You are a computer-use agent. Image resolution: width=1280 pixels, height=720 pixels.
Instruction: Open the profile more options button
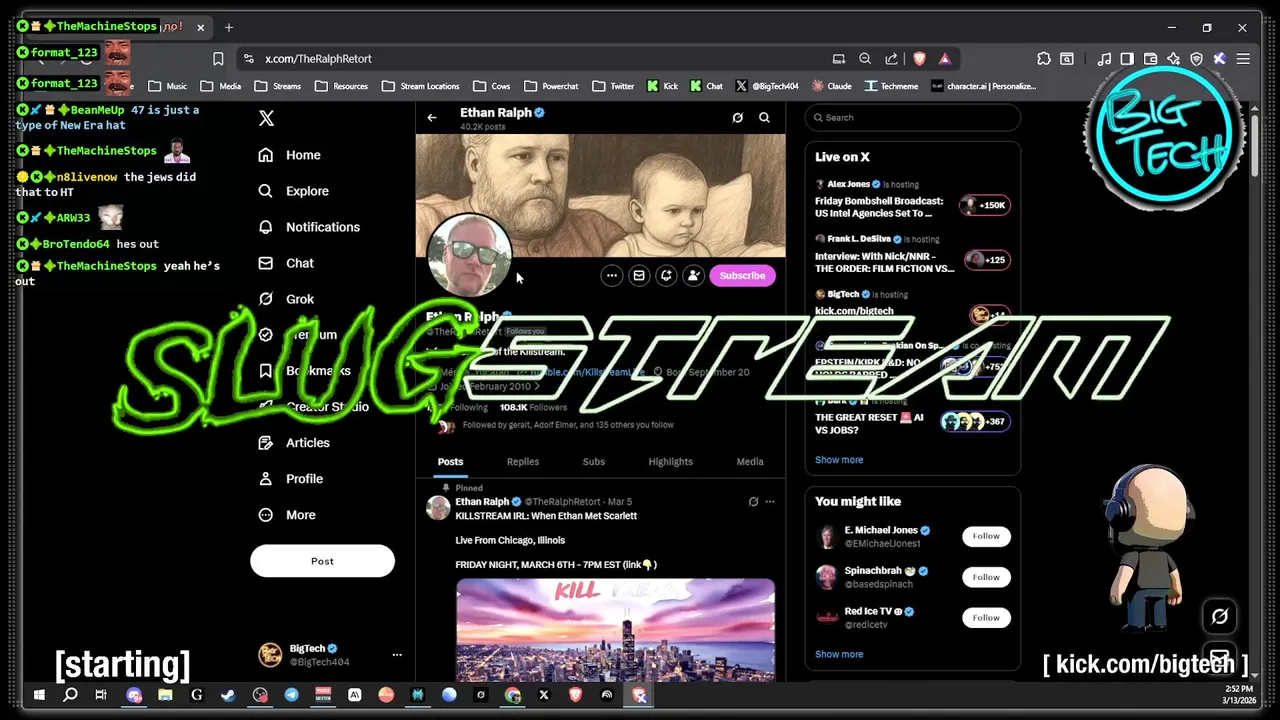pyautogui.click(x=612, y=276)
